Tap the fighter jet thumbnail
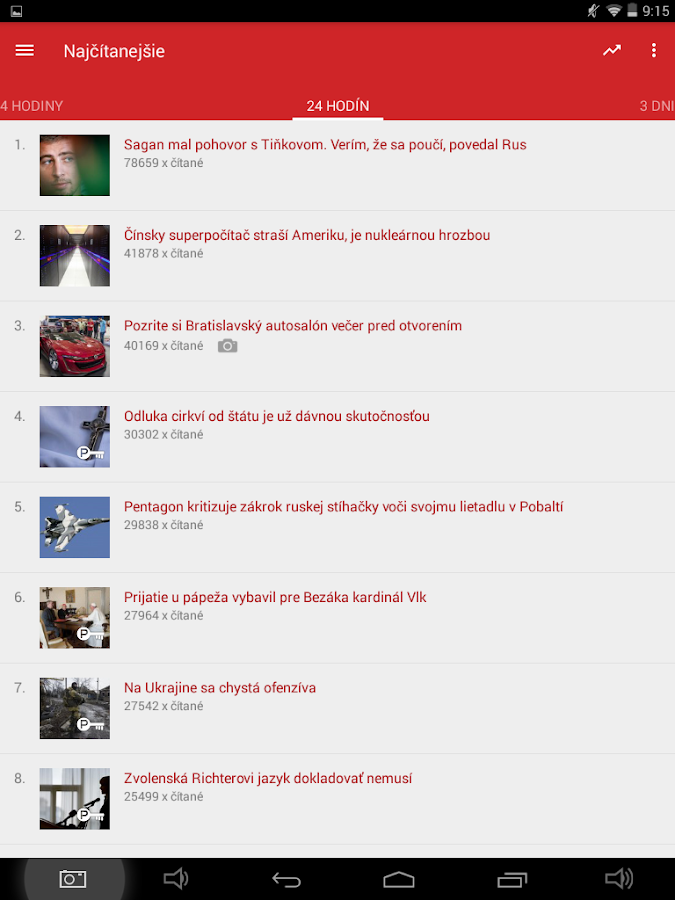 pyautogui.click(x=75, y=527)
